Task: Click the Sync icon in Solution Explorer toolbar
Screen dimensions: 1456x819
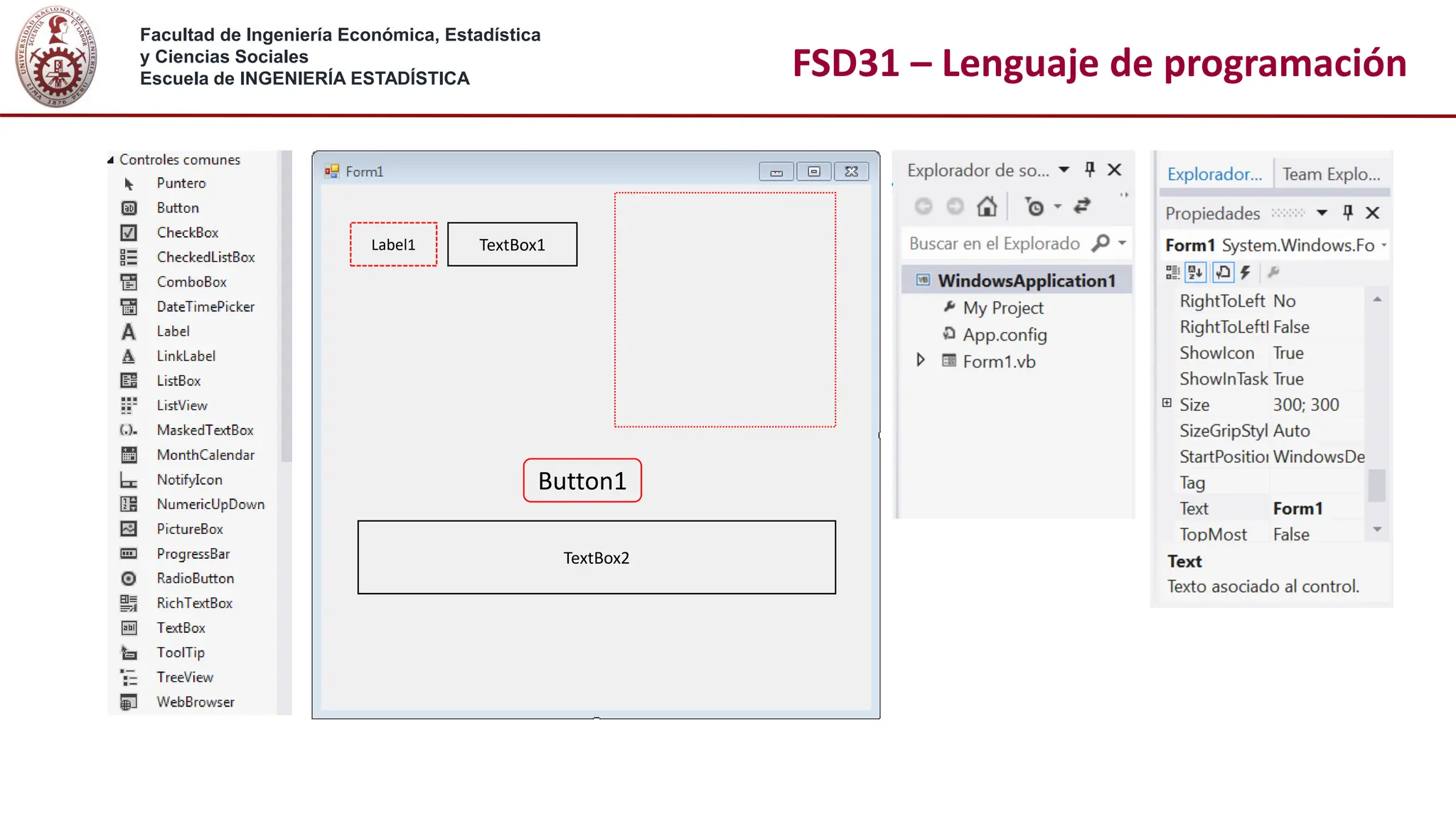Action: click(x=1082, y=206)
